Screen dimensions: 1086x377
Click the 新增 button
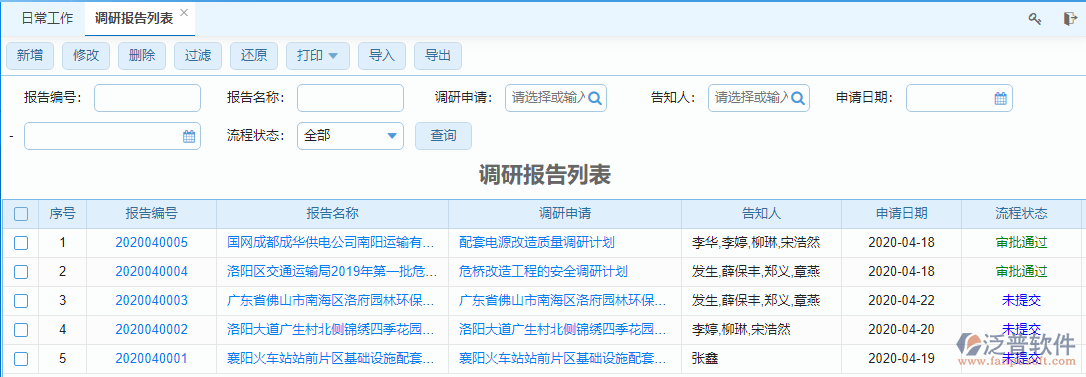click(30, 56)
